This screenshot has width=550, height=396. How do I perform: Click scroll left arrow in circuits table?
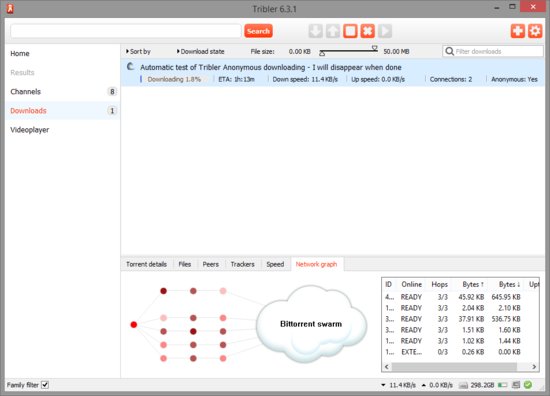[387, 367]
